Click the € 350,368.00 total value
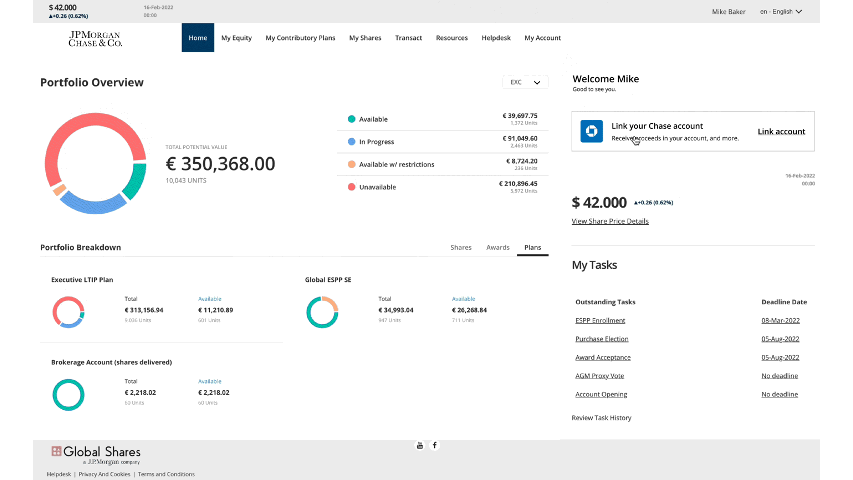853x480 pixels. (220, 164)
